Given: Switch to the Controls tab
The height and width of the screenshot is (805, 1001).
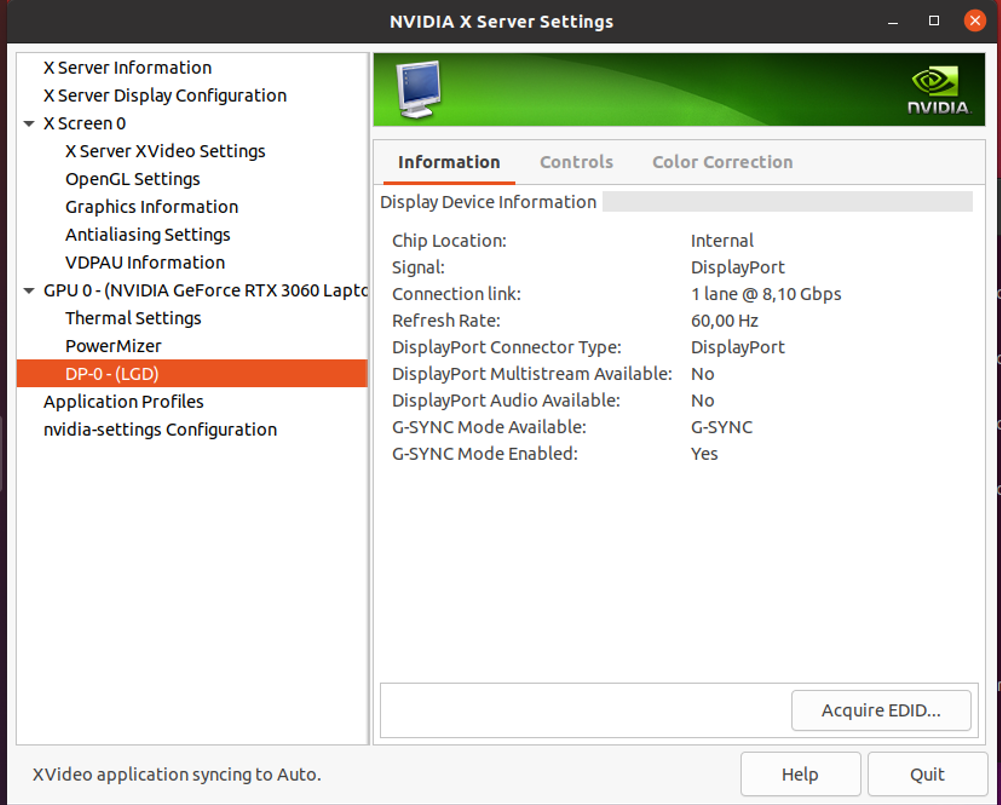Looking at the screenshot, I should [x=576, y=162].
